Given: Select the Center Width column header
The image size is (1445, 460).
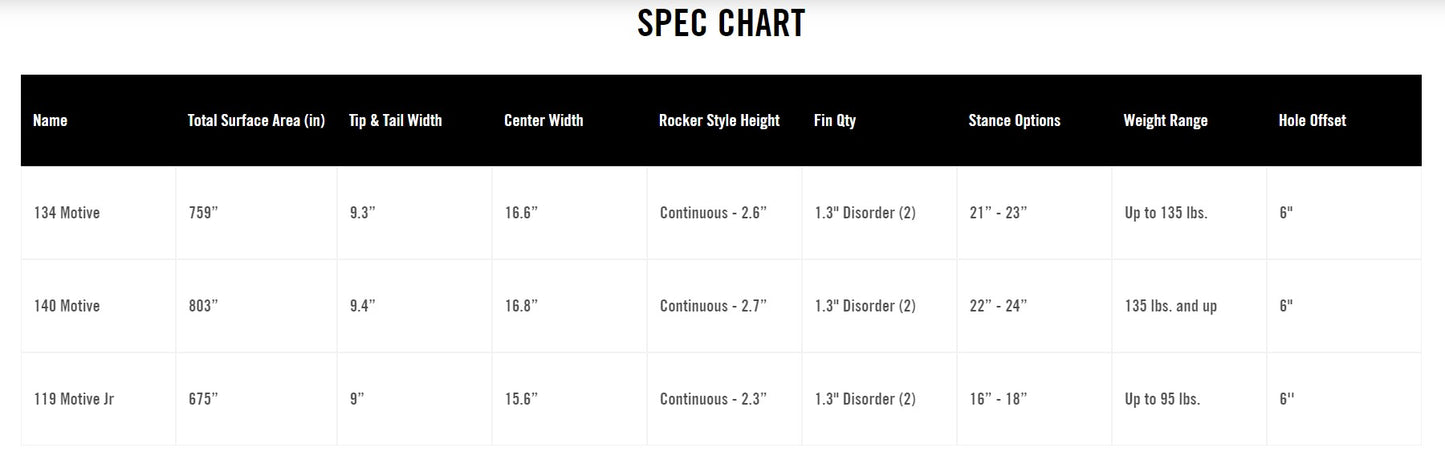Looking at the screenshot, I should coord(543,120).
